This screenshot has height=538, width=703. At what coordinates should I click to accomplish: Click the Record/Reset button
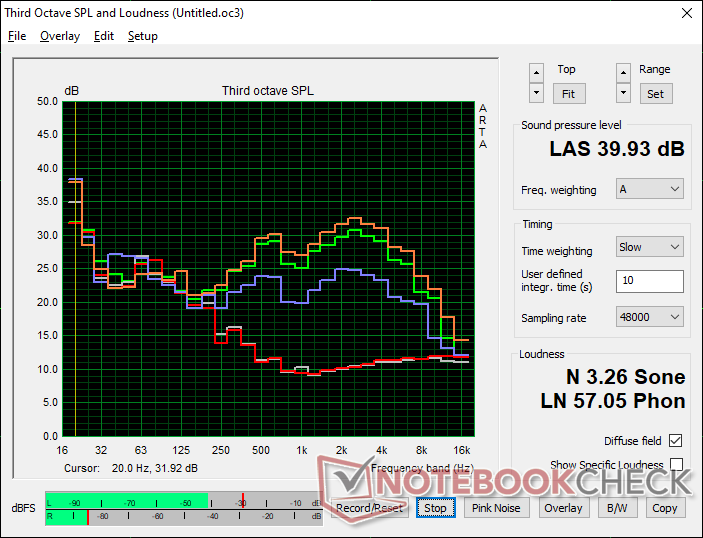point(369,508)
